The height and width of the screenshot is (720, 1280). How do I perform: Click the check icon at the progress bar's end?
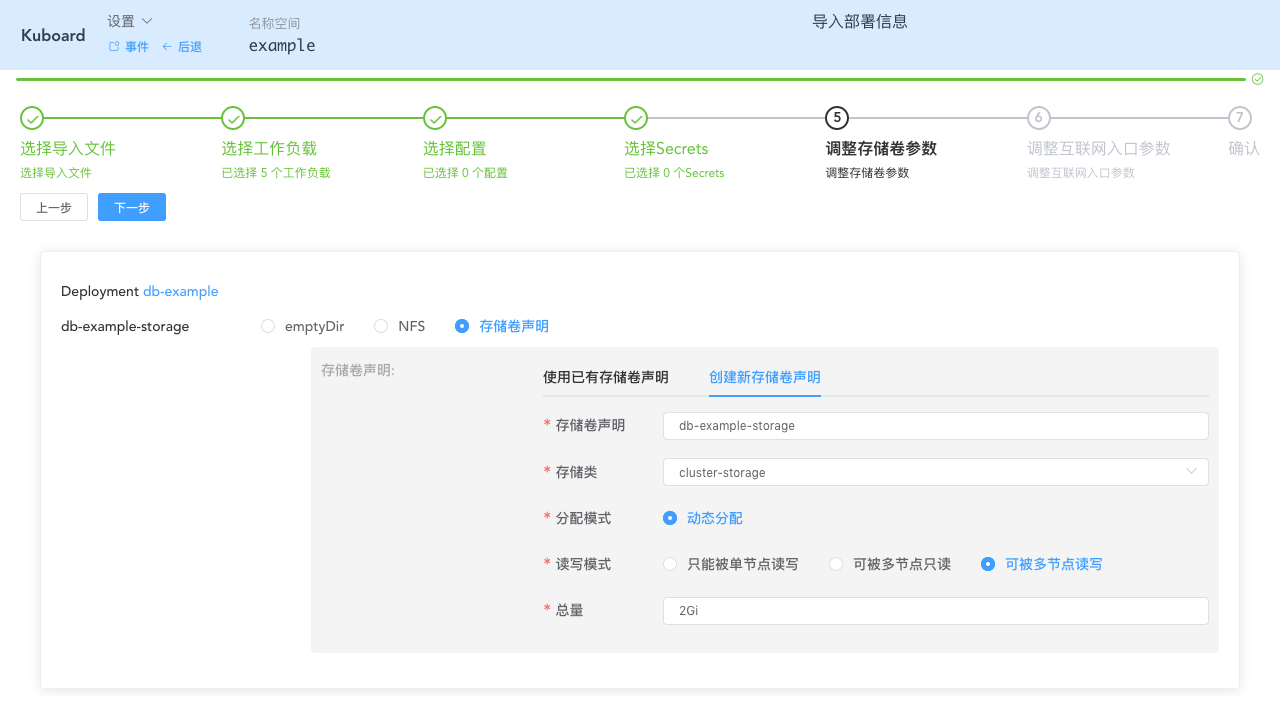[1257, 78]
